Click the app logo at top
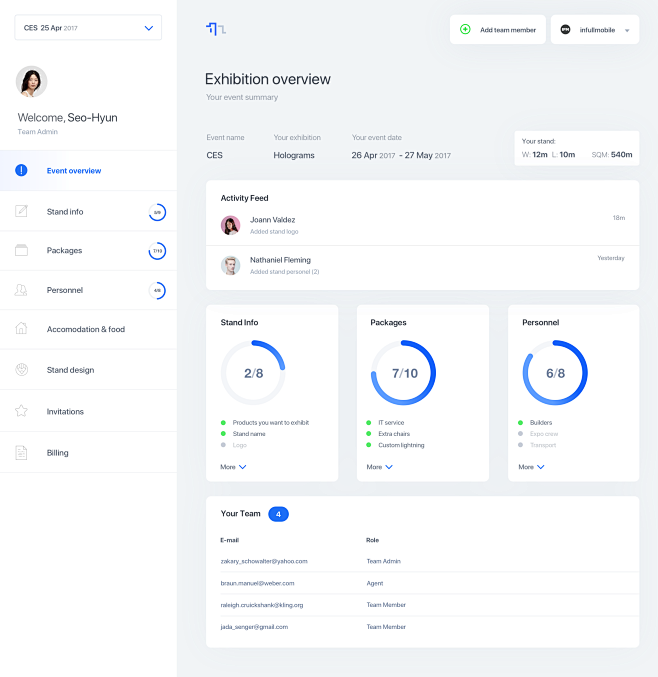The width and height of the screenshot is (658, 677). click(215, 29)
